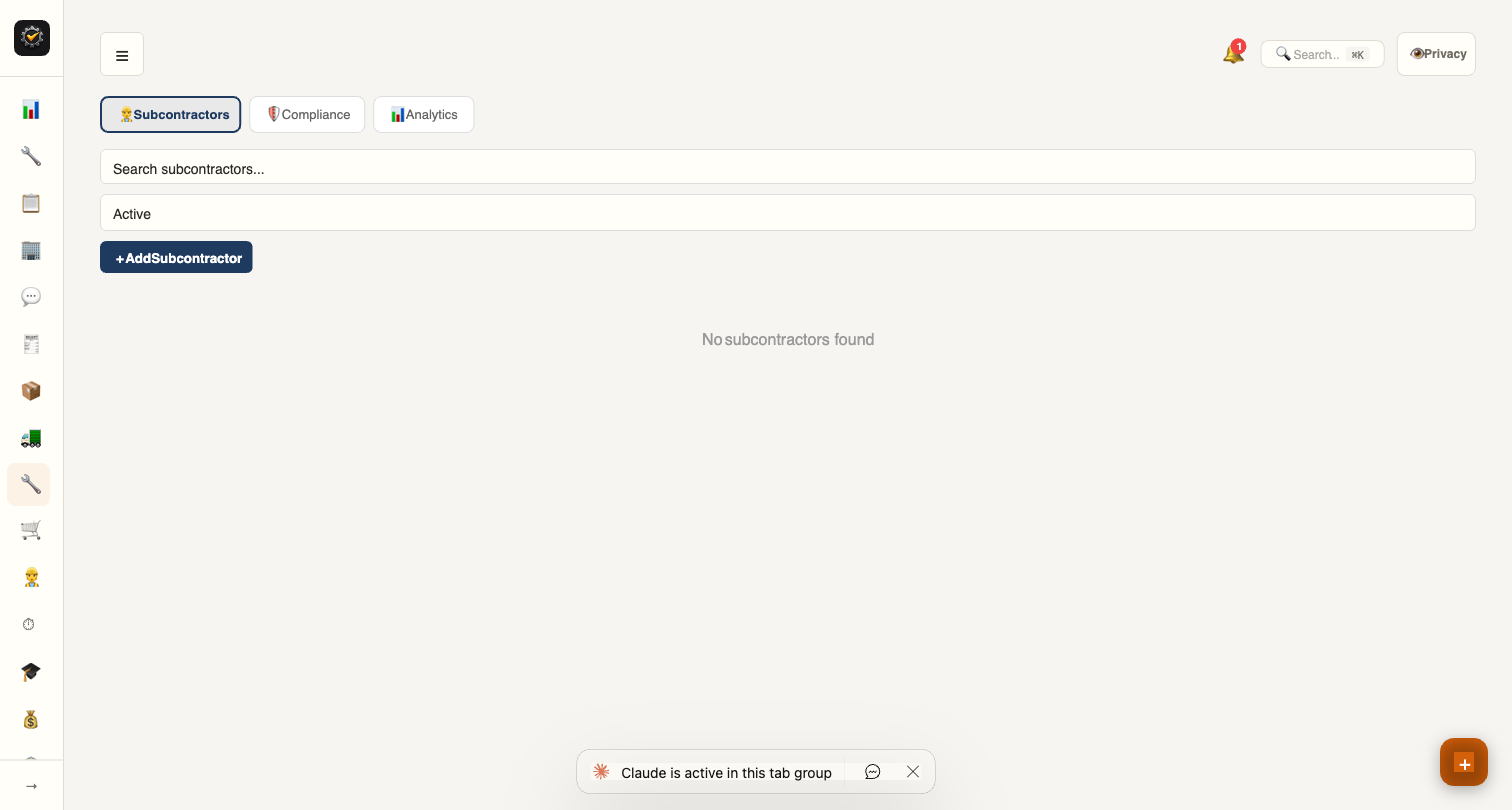Select the office building sidebar icon
1512x810 pixels.
(x=31, y=250)
